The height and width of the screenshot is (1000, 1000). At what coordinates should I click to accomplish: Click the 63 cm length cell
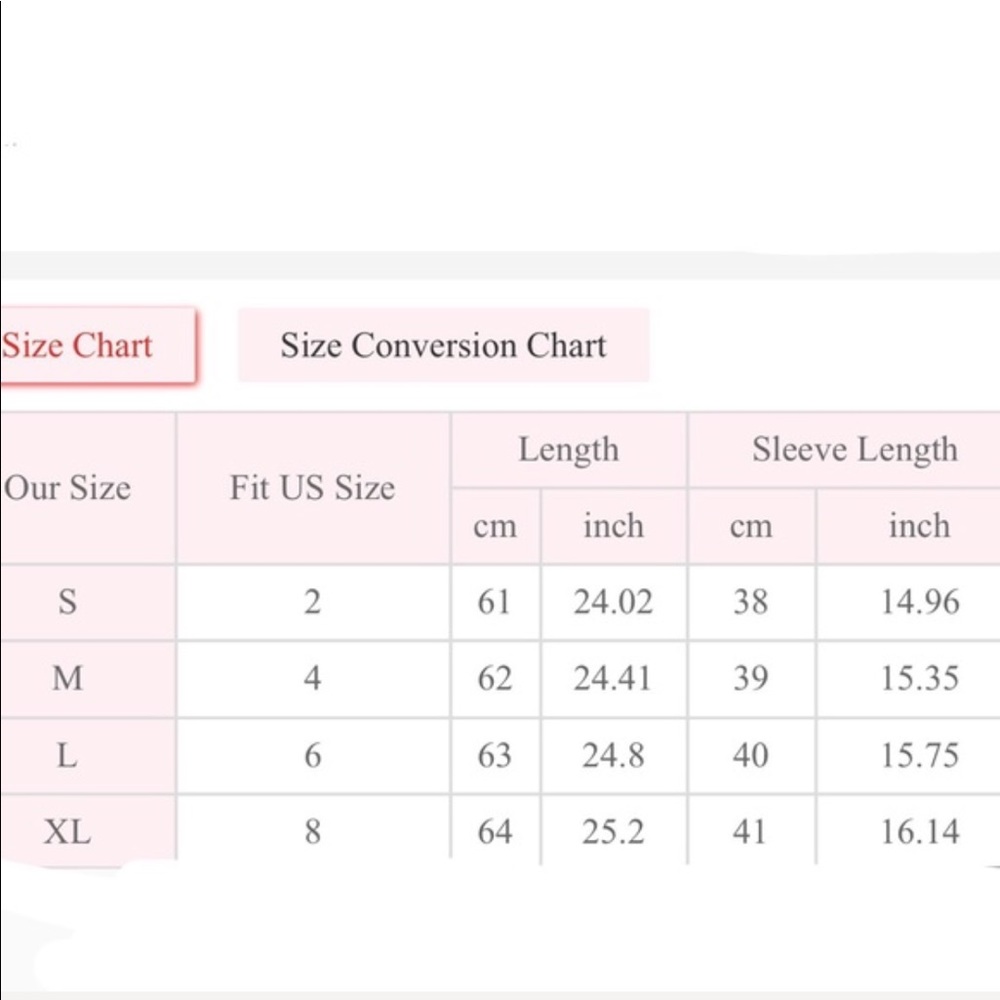[x=495, y=755]
